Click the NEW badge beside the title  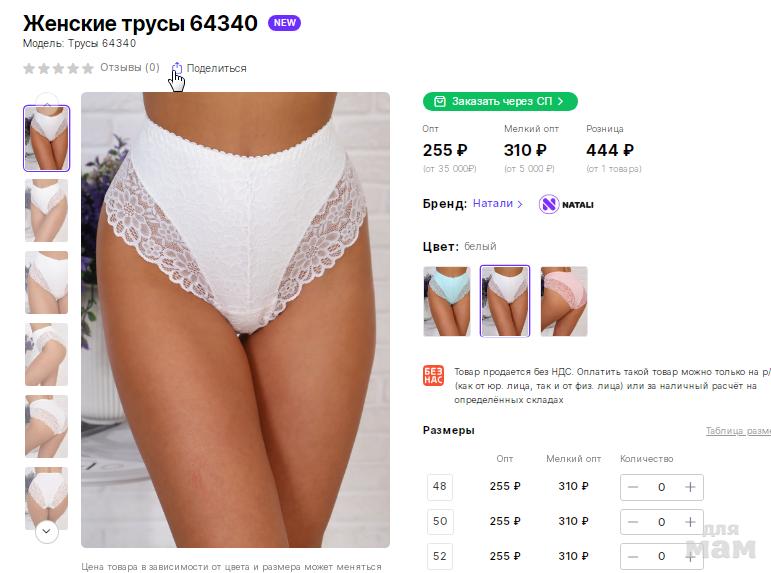tap(284, 23)
